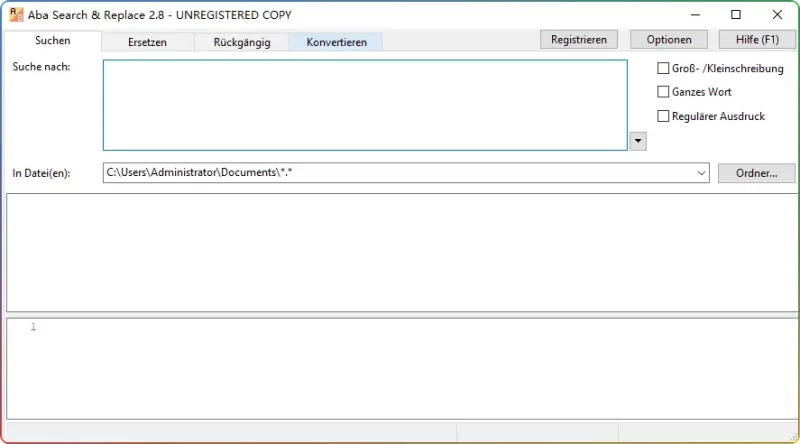Switch to the Suchen tab
800x444 pixels.
pos(52,41)
